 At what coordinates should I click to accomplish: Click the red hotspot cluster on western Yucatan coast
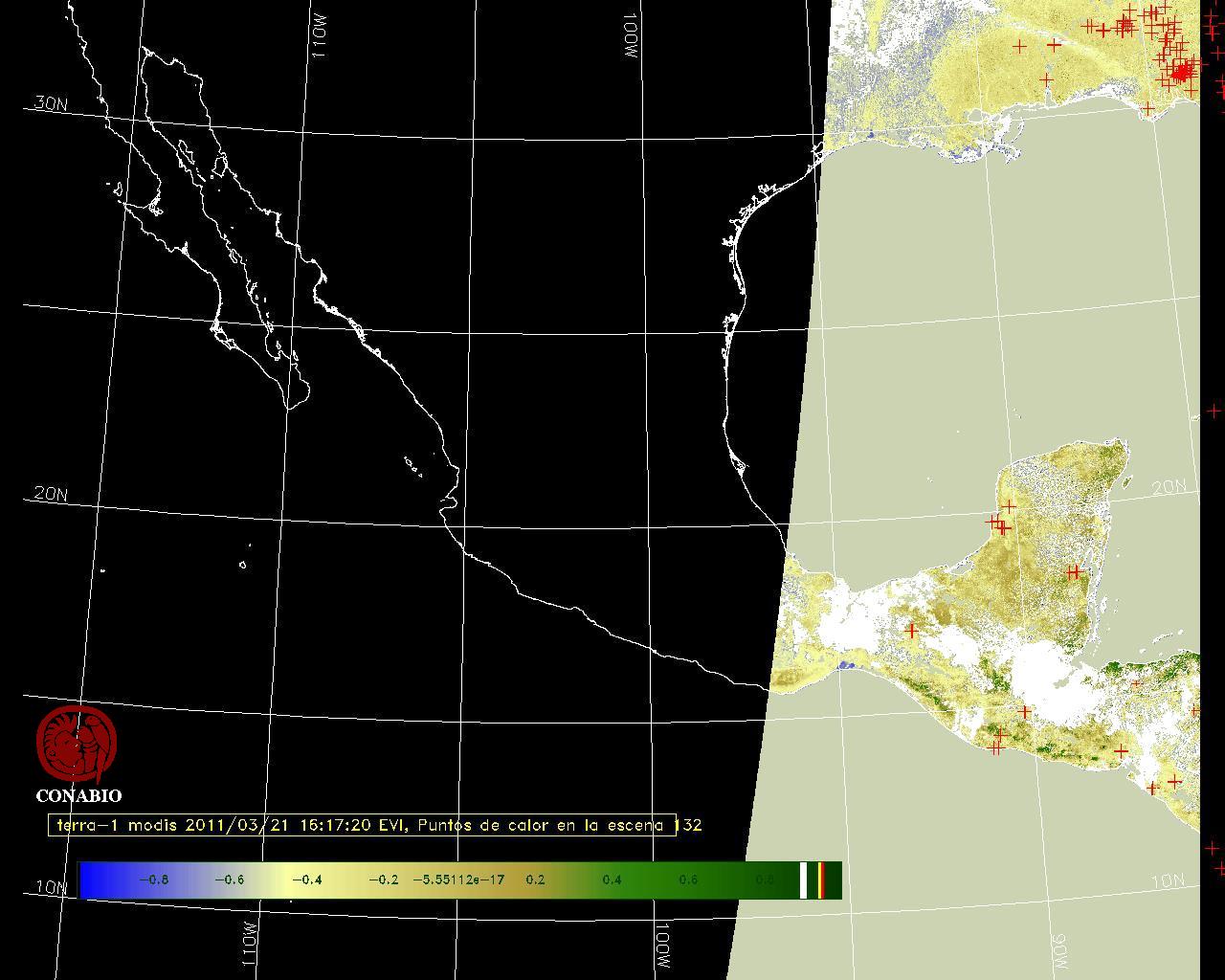pyautogui.click(x=999, y=523)
